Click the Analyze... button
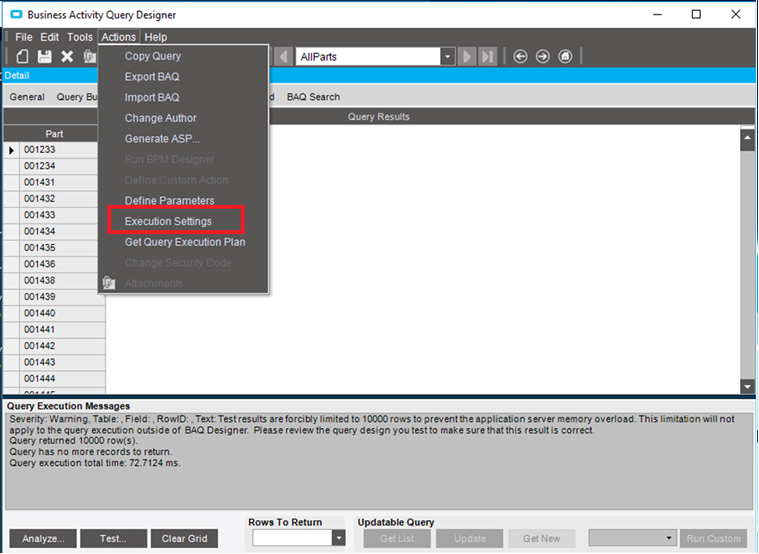 43,539
